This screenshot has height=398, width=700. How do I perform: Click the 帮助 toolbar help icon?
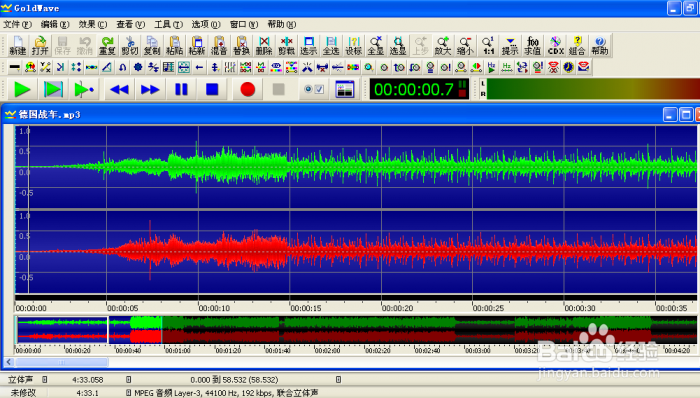(x=600, y=46)
